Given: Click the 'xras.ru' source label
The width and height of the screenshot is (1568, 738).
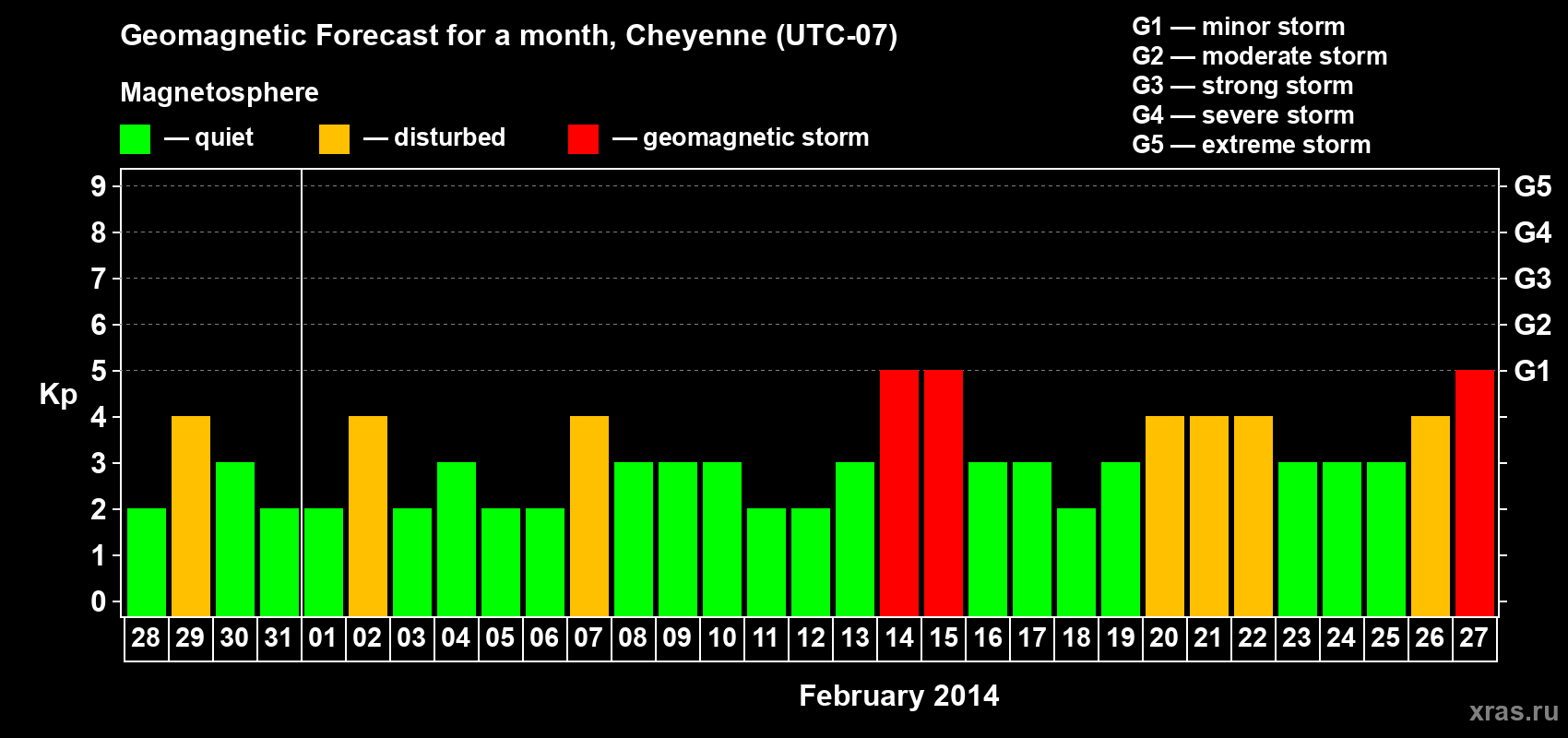Looking at the screenshot, I should click(1514, 711).
